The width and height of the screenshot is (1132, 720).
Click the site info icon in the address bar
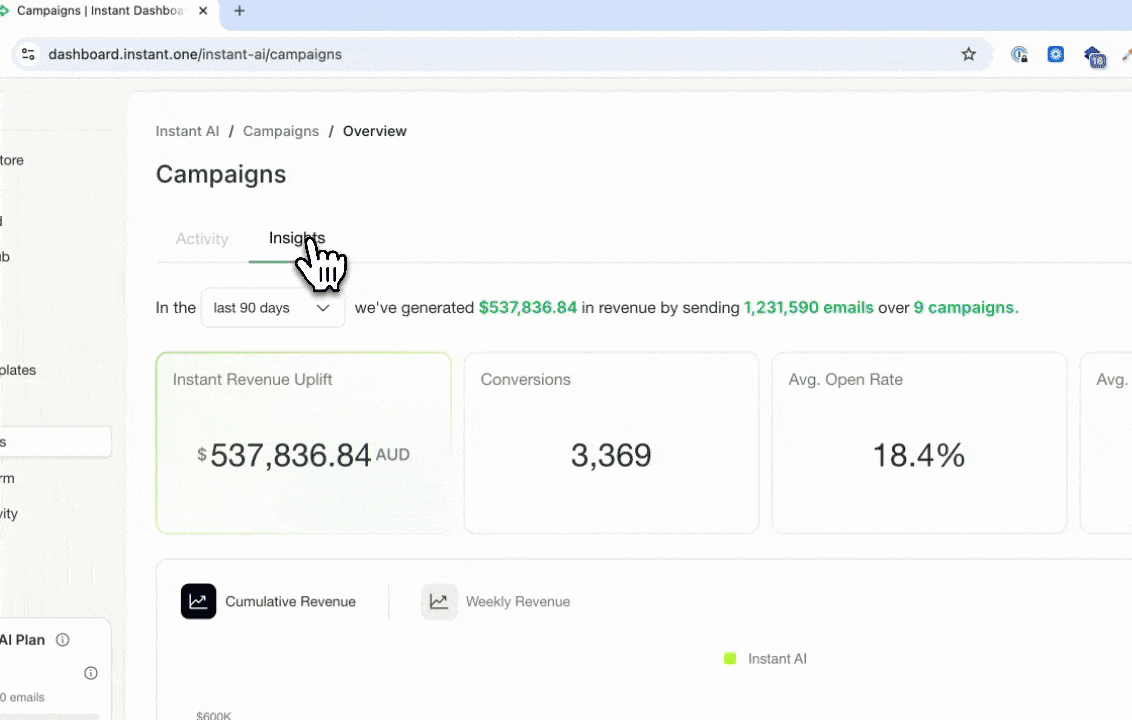pos(28,54)
